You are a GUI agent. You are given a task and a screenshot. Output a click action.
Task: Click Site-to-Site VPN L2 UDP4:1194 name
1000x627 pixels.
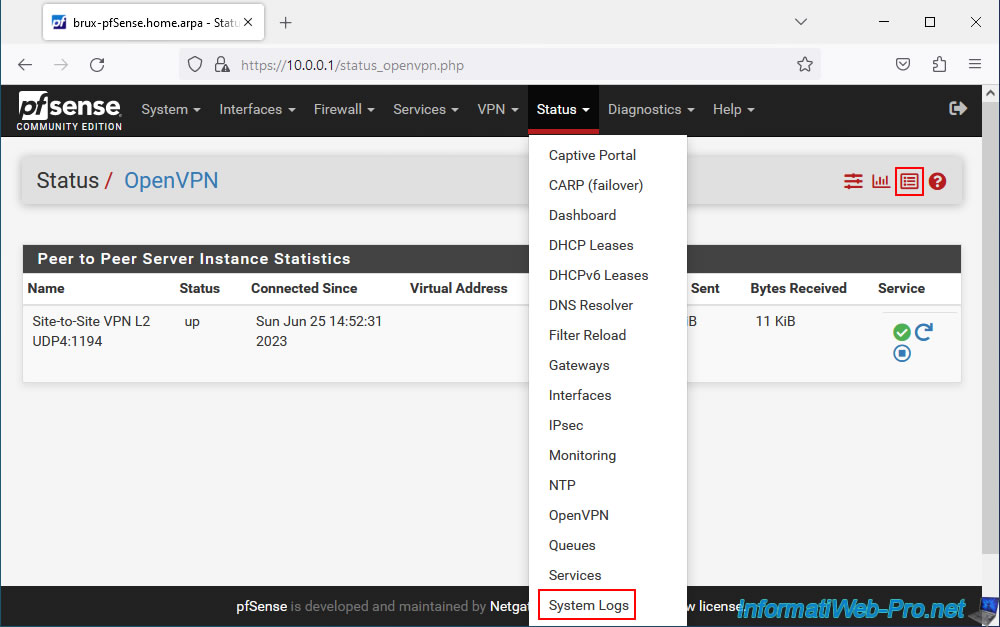pyautogui.click(x=91, y=331)
